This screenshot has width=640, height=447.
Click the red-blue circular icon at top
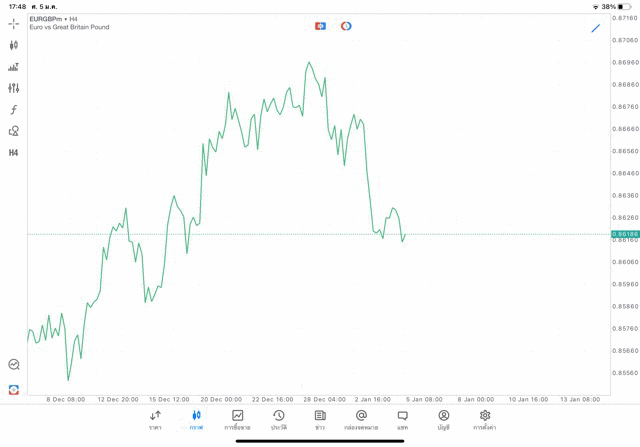click(x=346, y=26)
